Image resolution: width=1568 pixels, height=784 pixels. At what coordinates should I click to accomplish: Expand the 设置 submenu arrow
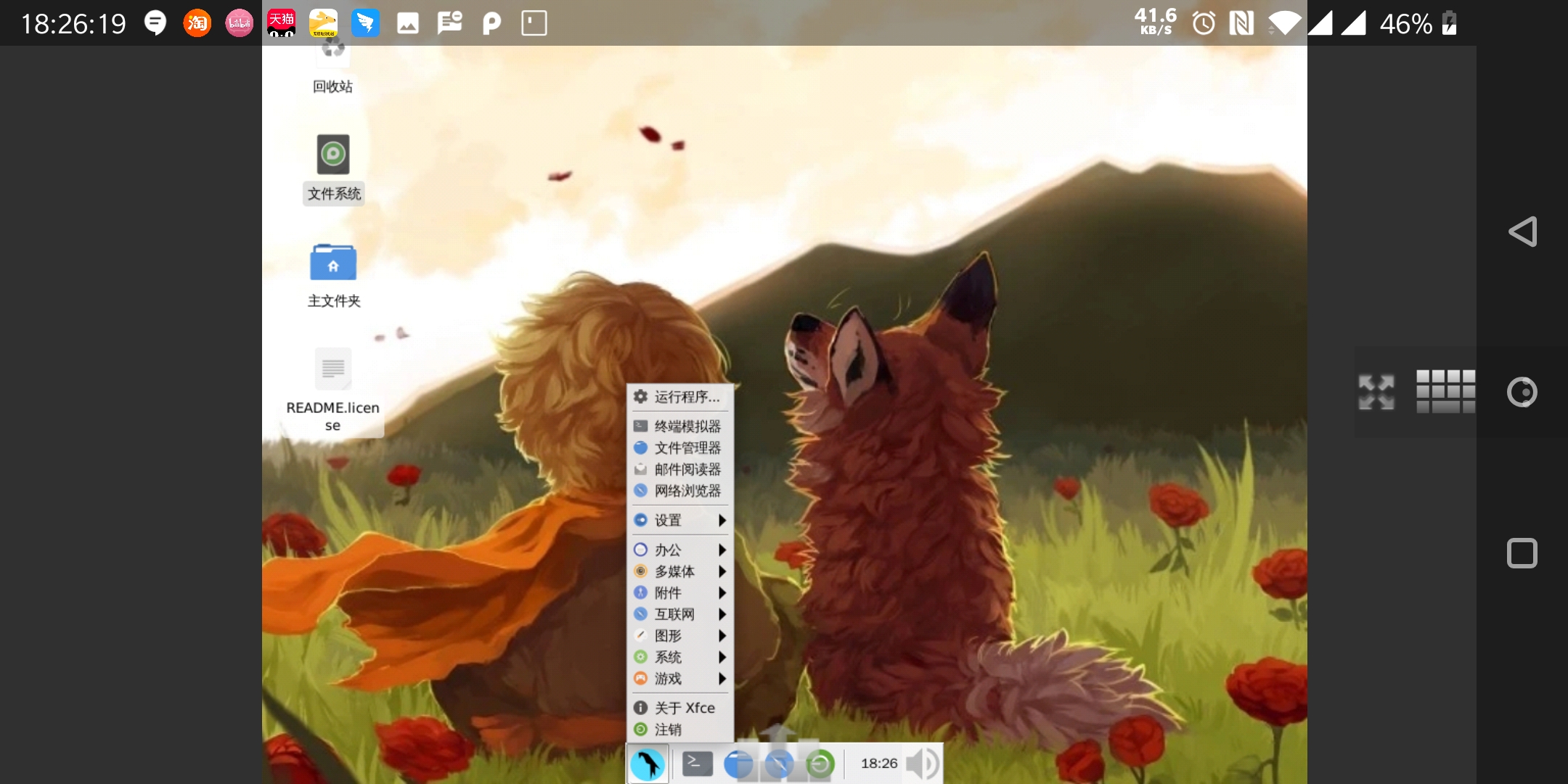[722, 520]
